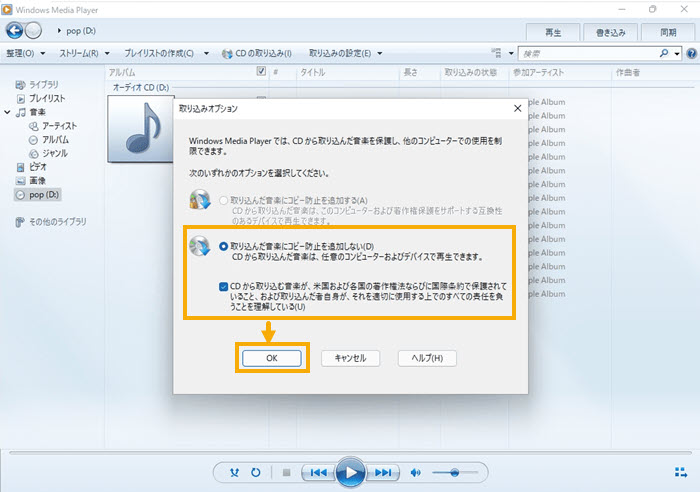Viewport: 700px width, 492px height.
Task: Open the ストリーム(R) dropdown menu
Action: [85, 54]
